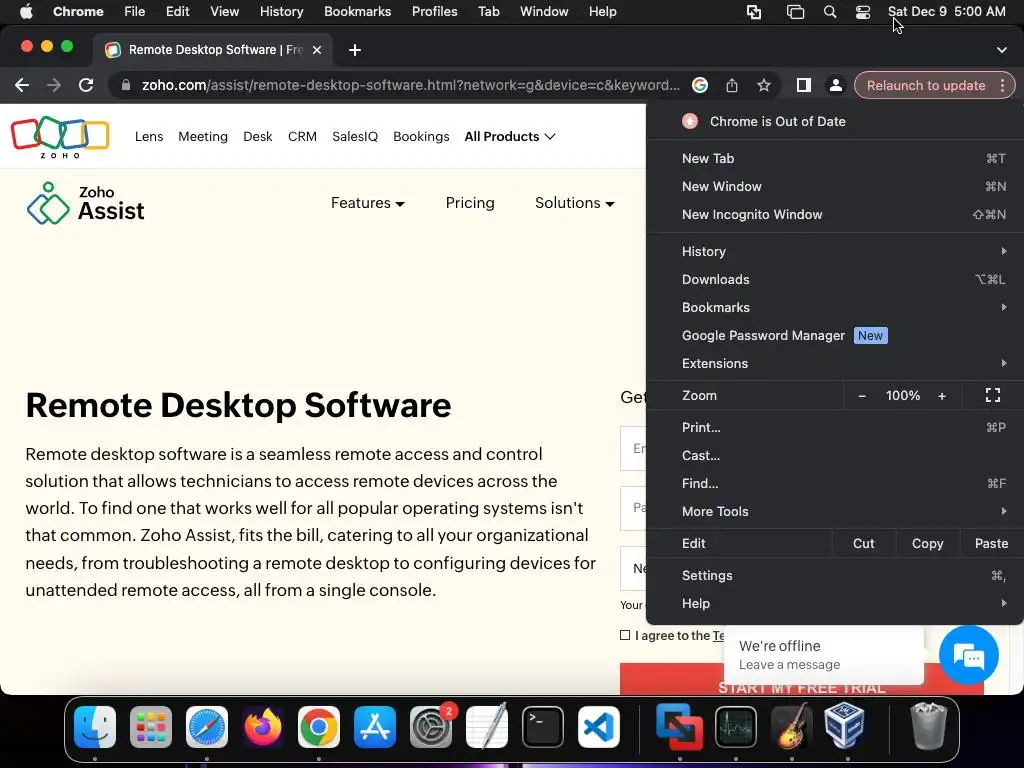Click the Zoho logo
Screen dimensions: 1024x768
coord(60,137)
